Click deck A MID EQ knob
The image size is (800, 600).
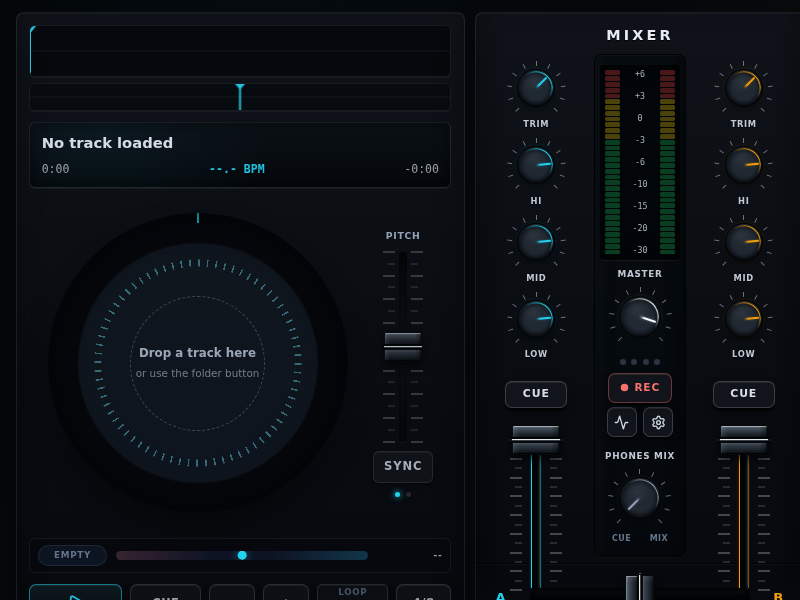point(536,242)
